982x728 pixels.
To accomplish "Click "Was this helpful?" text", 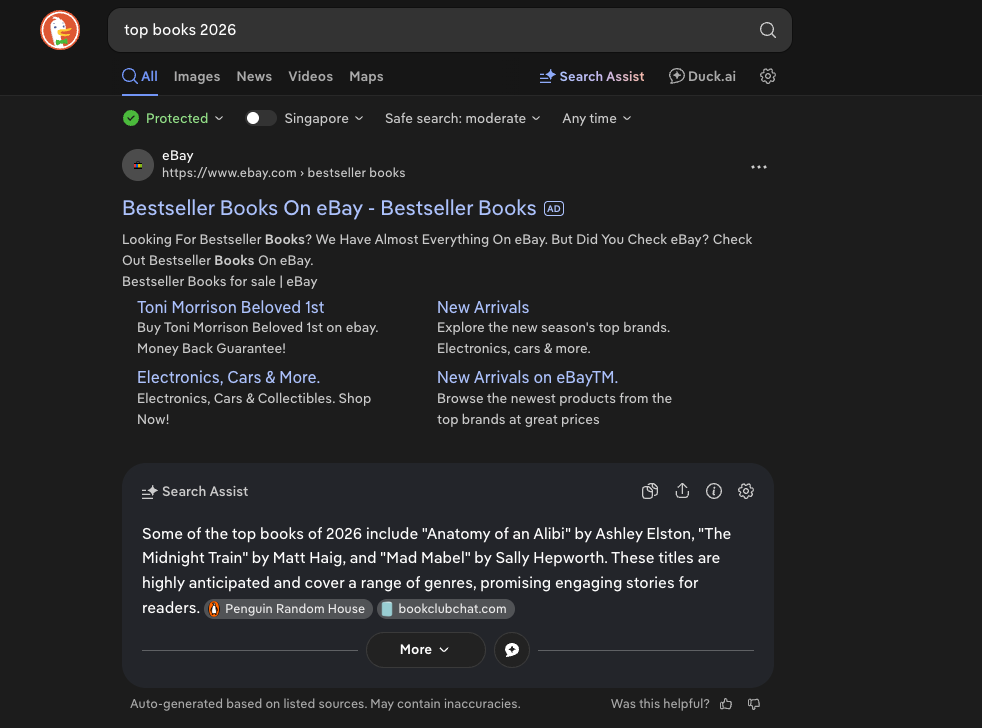I will click(660, 704).
